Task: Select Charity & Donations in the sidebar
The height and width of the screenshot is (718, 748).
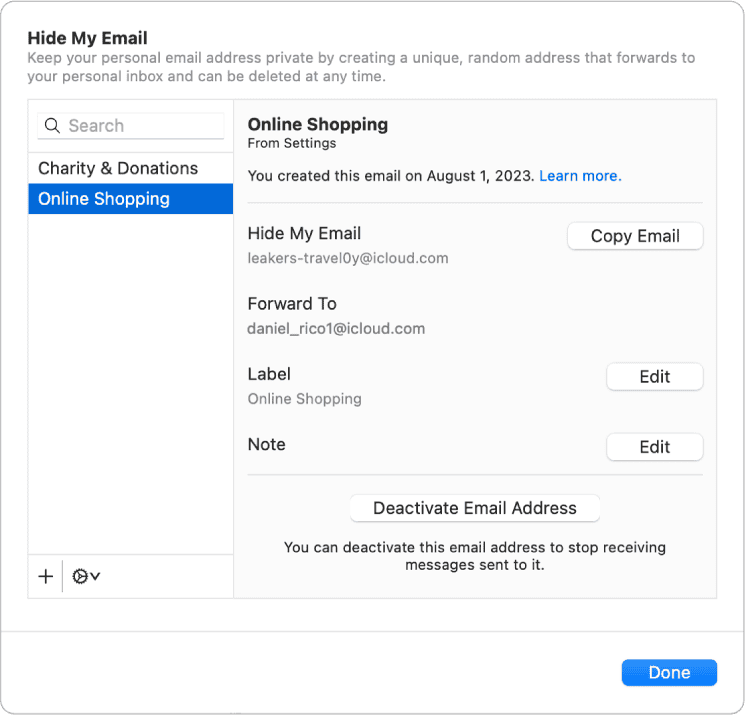Action: 118,168
